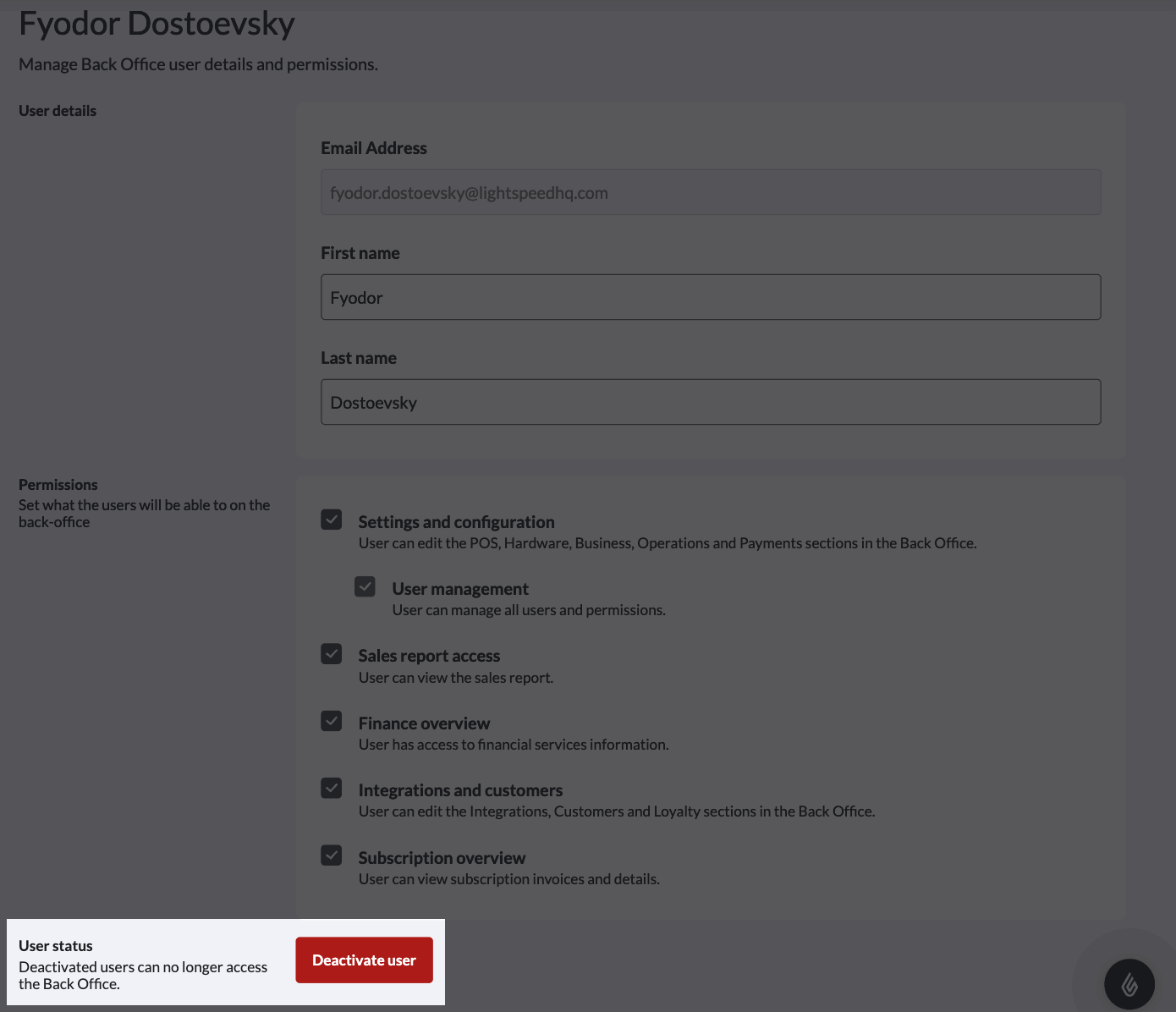Uncheck Integrations and customers checkbox
Image resolution: width=1176 pixels, height=1012 pixels.
(x=332, y=789)
